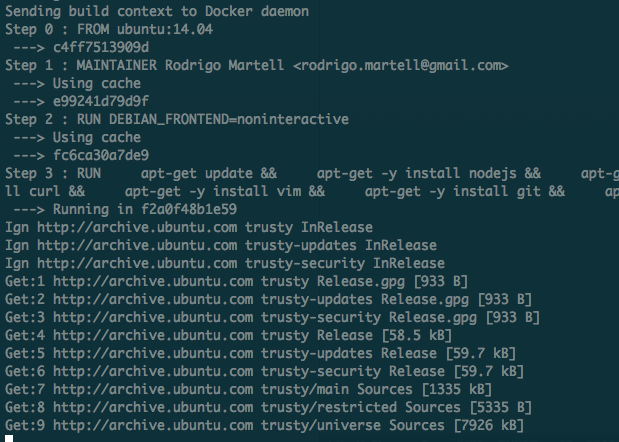Click the URL on the trusty-updates InRelease line
619x442 pixels.
pos(137,245)
